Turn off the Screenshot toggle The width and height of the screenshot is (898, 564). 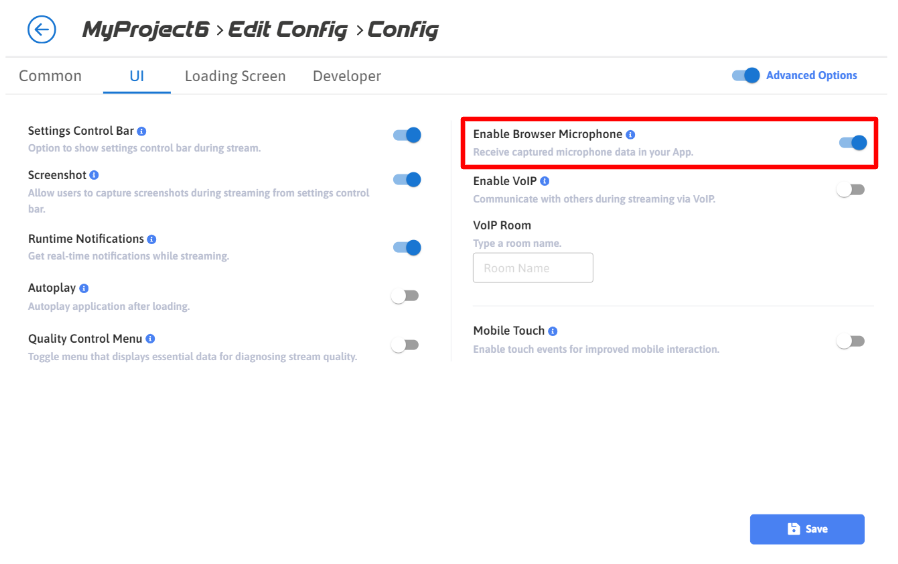click(x=406, y=180)
